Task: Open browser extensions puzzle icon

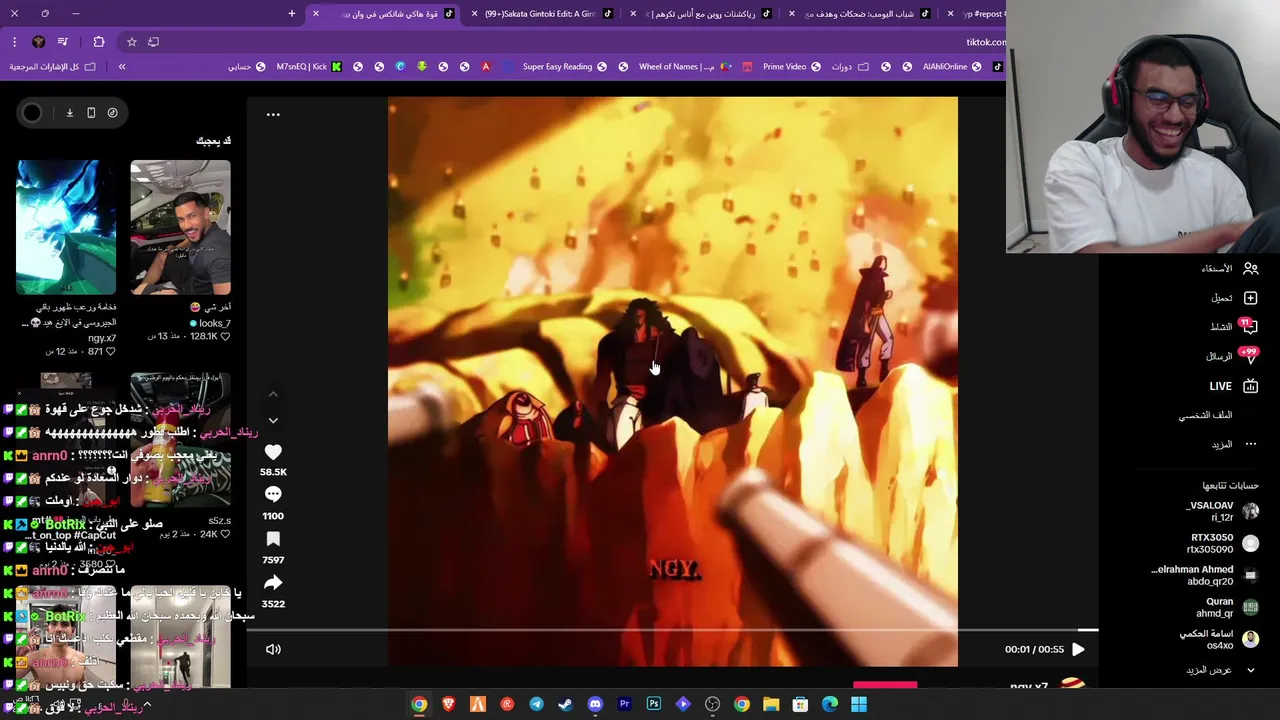Action: [99, 42]
